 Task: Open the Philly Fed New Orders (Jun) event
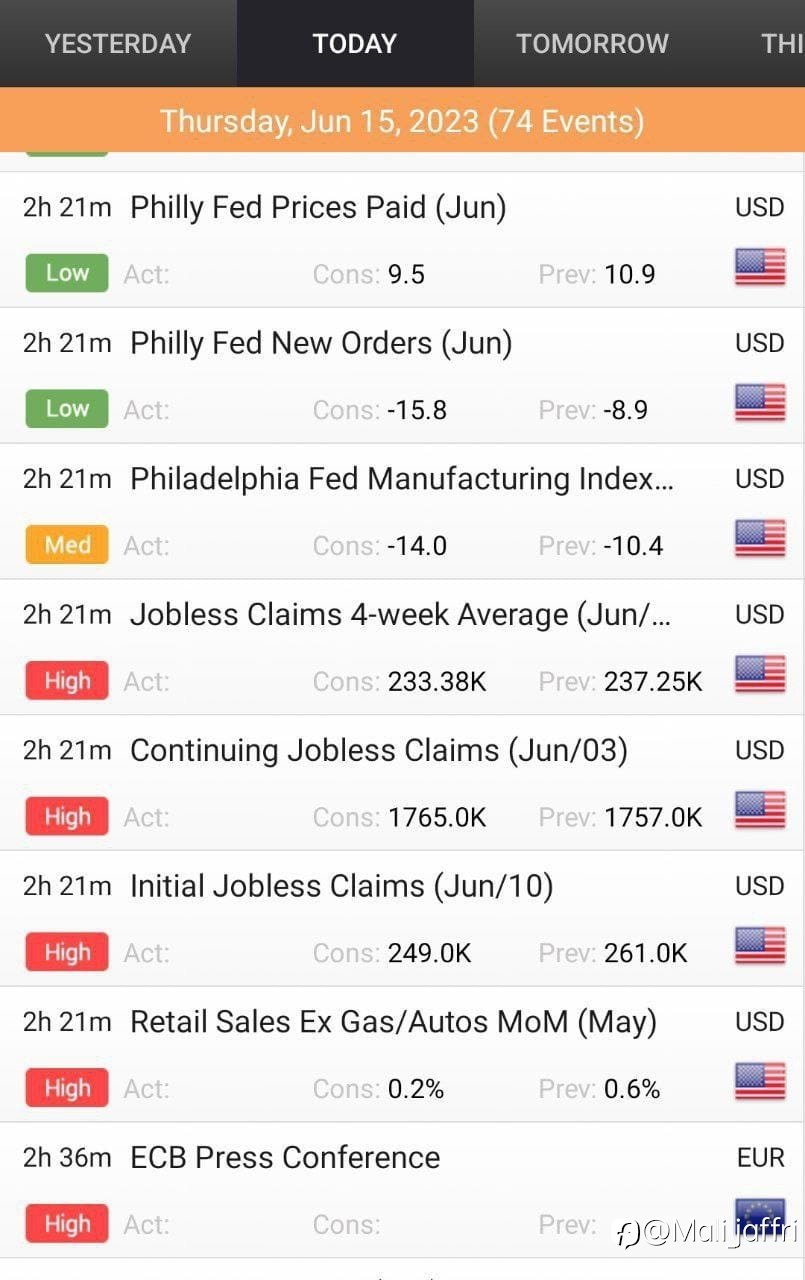(x=402, y=376)
